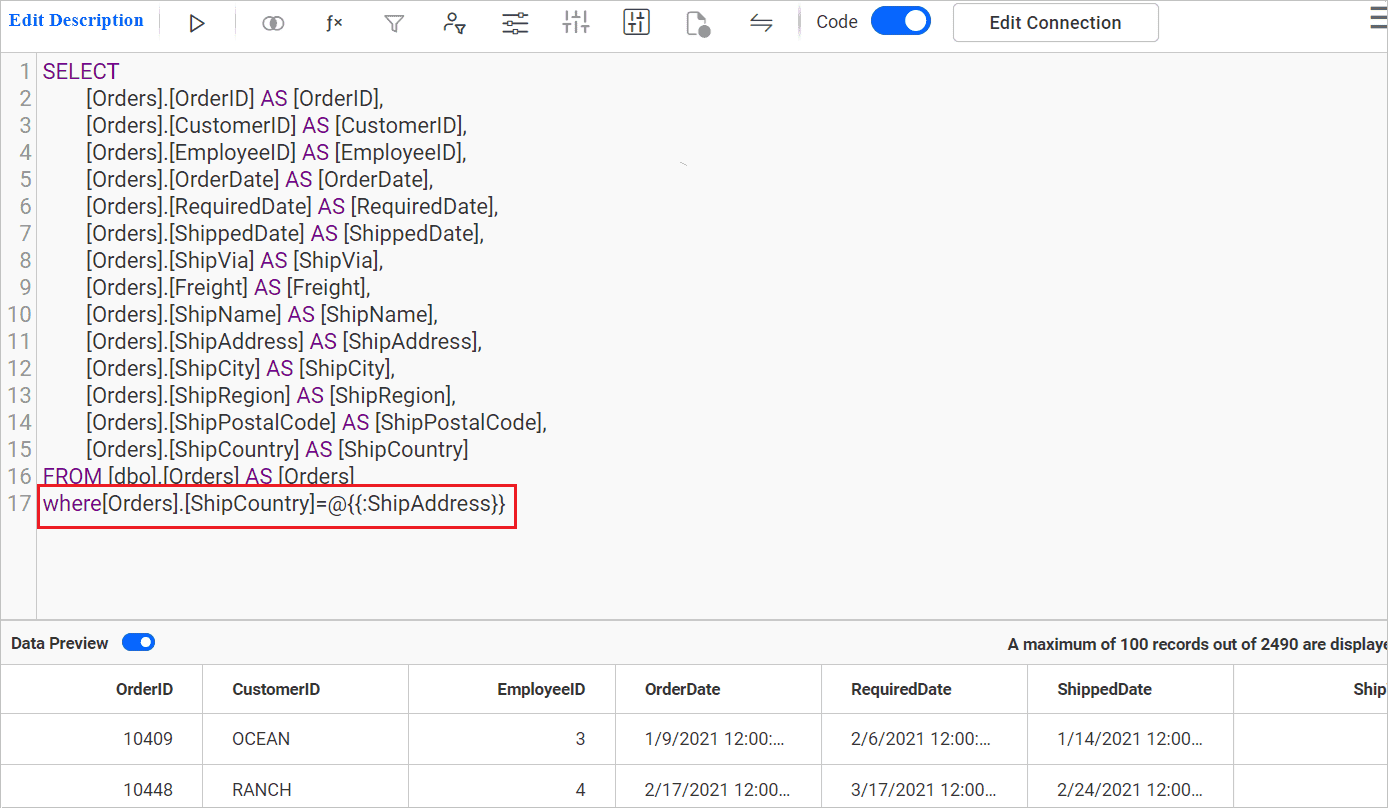Click the SELECT keyword on line 1

click(x=80, y=71)
